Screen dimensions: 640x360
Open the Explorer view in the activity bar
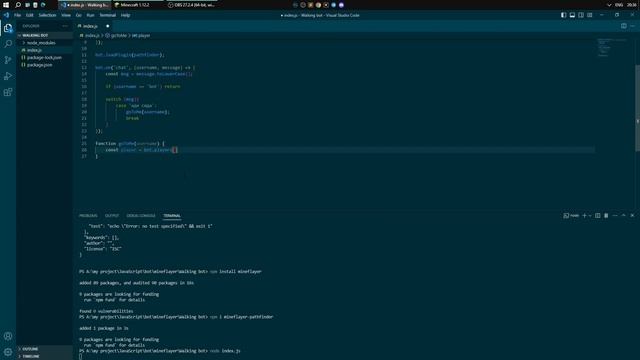click(8, 28)
